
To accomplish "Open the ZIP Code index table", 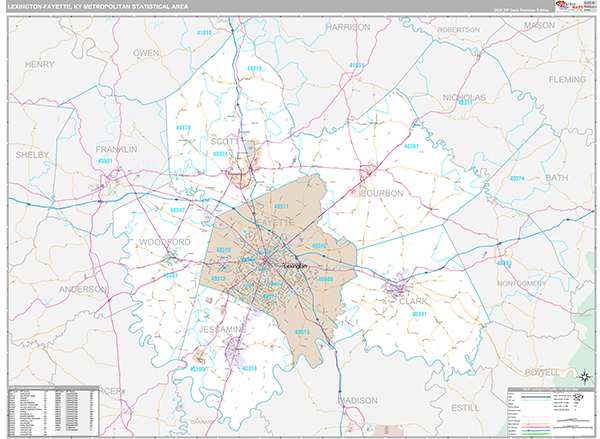I will click(x=52, y=410).
